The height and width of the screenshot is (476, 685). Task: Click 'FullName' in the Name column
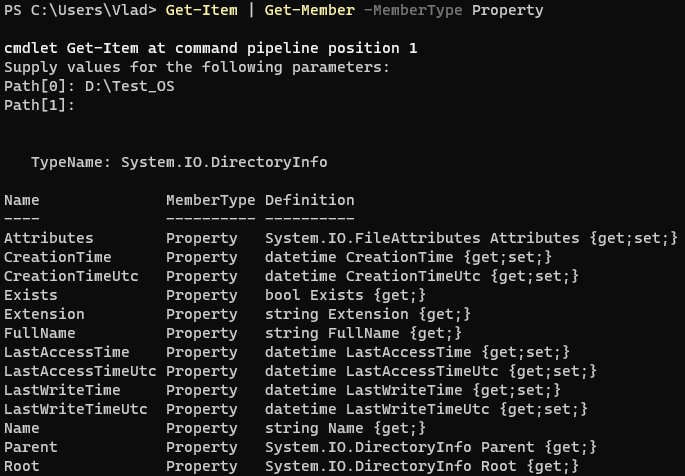click(x=39, y=333)
